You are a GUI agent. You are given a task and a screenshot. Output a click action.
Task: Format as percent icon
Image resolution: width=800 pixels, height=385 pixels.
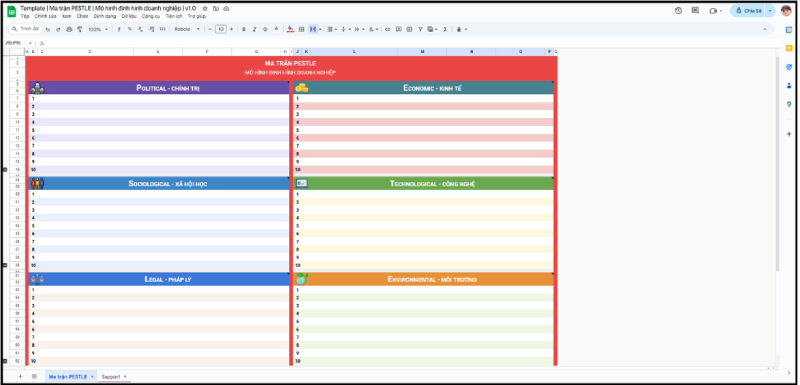click(130, 30)
